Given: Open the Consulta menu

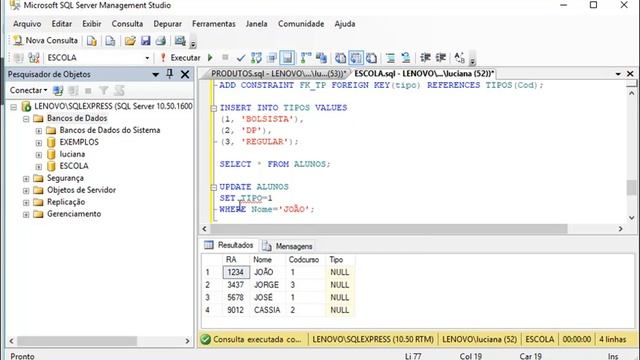Looking at the screenshot, I should (127, 24).
